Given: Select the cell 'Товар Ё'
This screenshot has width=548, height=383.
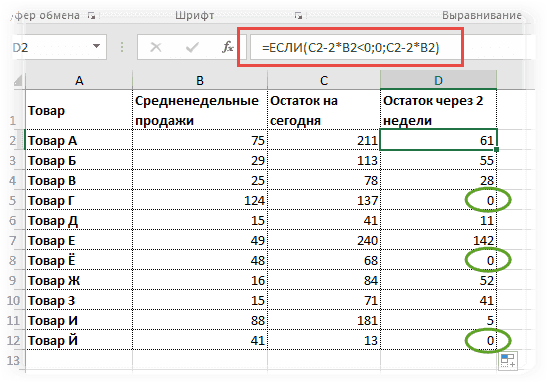Looking at the screenshot, I should point(79,260).
